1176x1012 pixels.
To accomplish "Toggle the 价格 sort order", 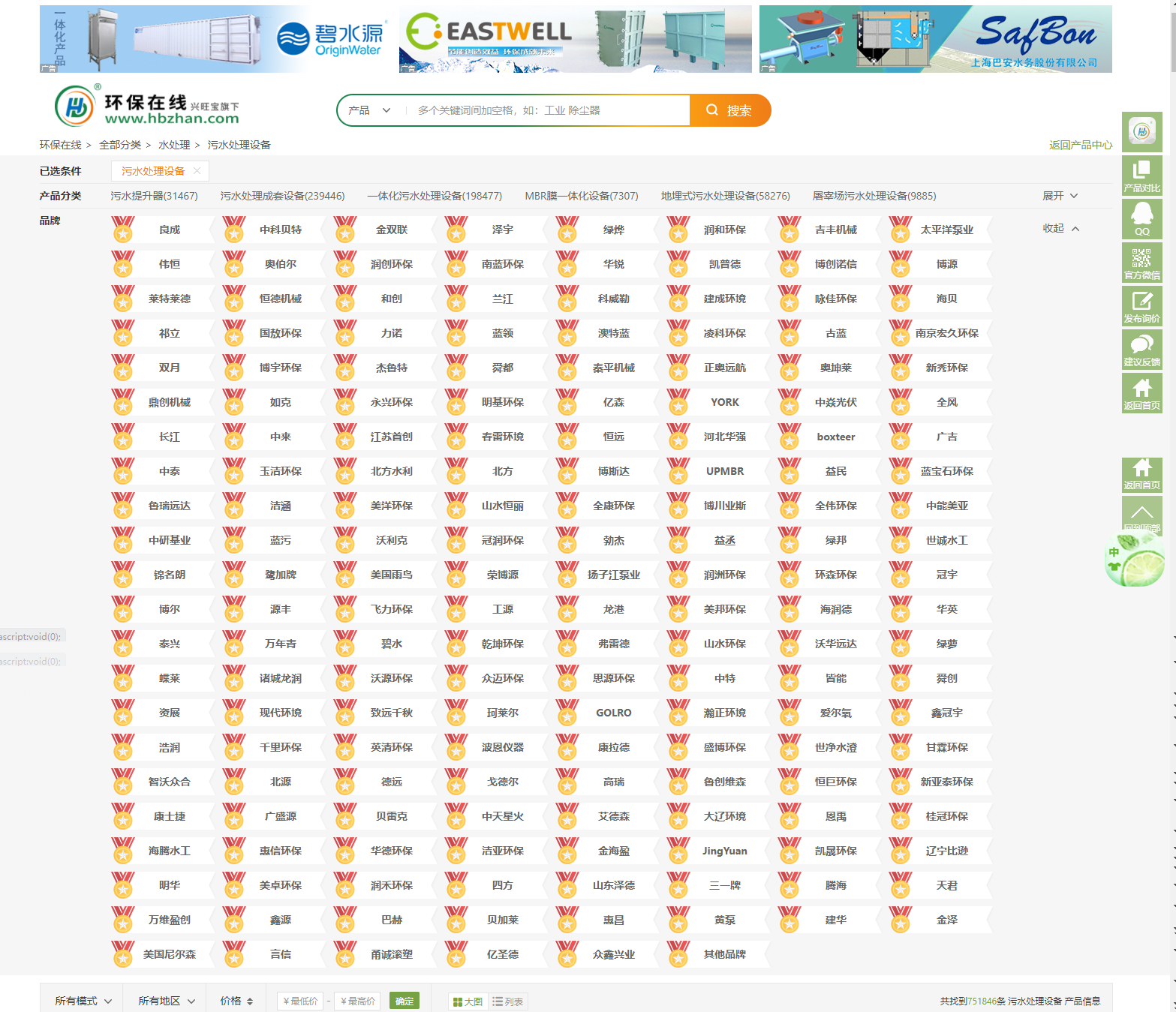I will coord(236,1001).
